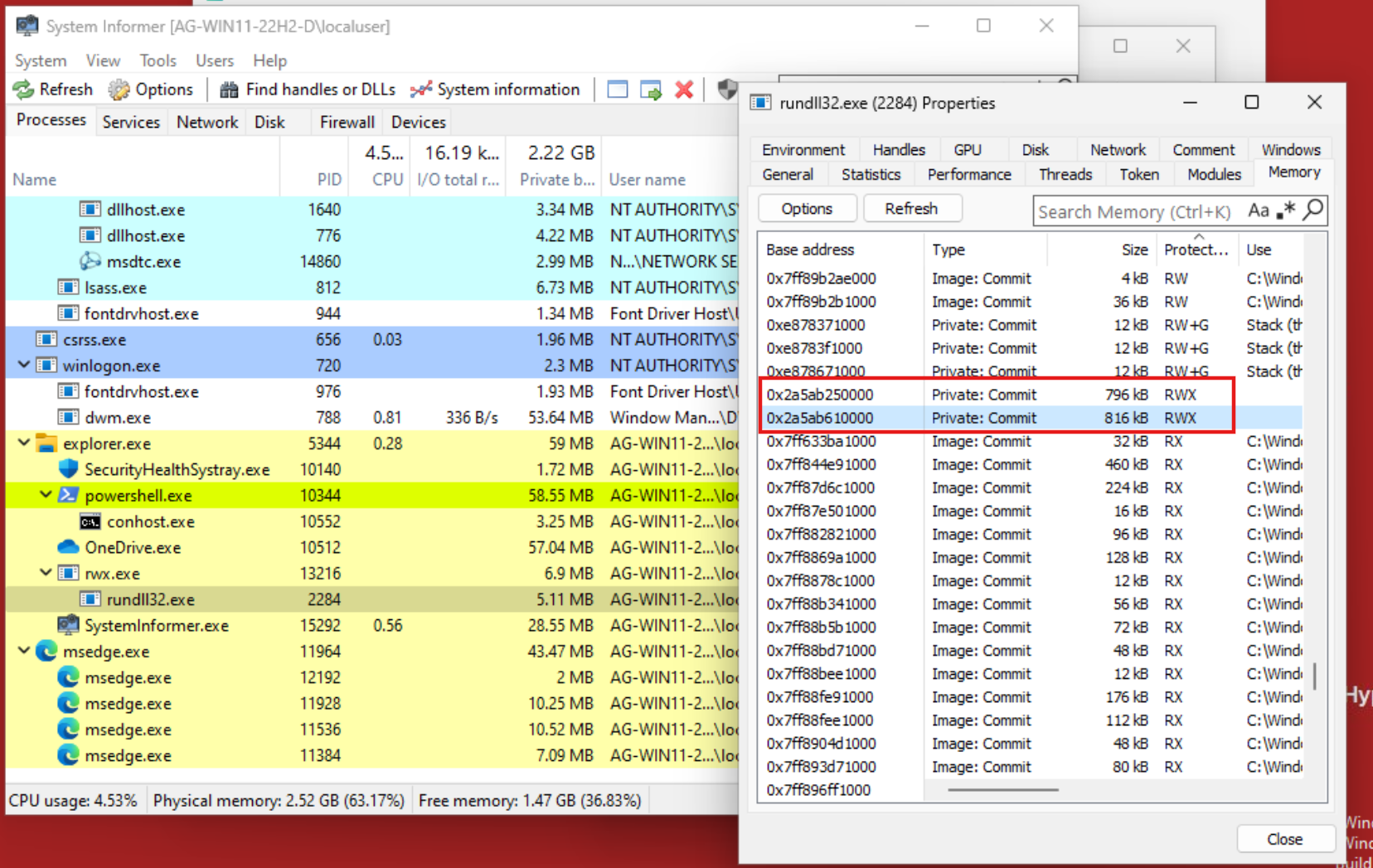
Task: Click the Find handles or DLLs binoculars icon
Action: tap(229, 90)
